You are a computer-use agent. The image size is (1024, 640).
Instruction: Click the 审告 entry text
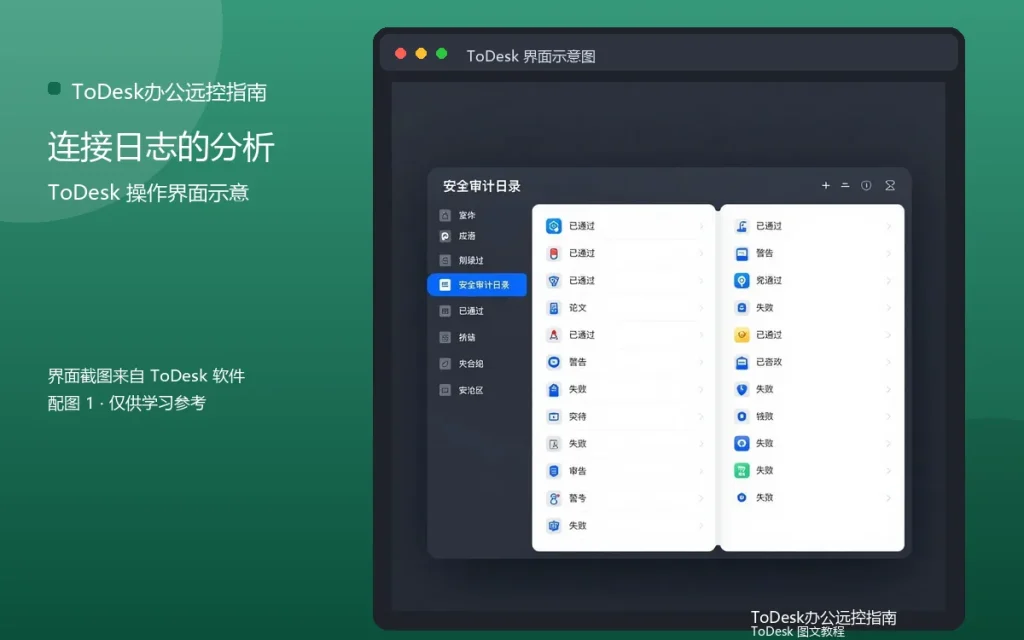577,471
